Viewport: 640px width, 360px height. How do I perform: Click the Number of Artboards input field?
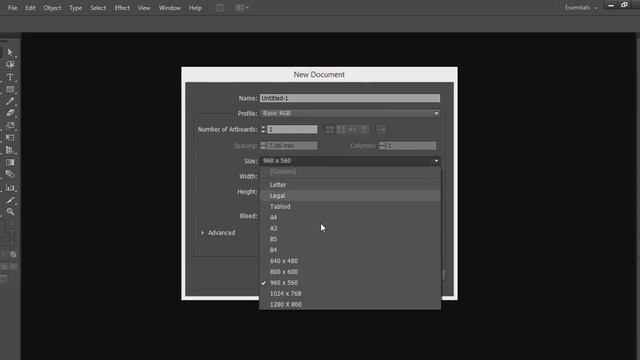tap(292, 129)
